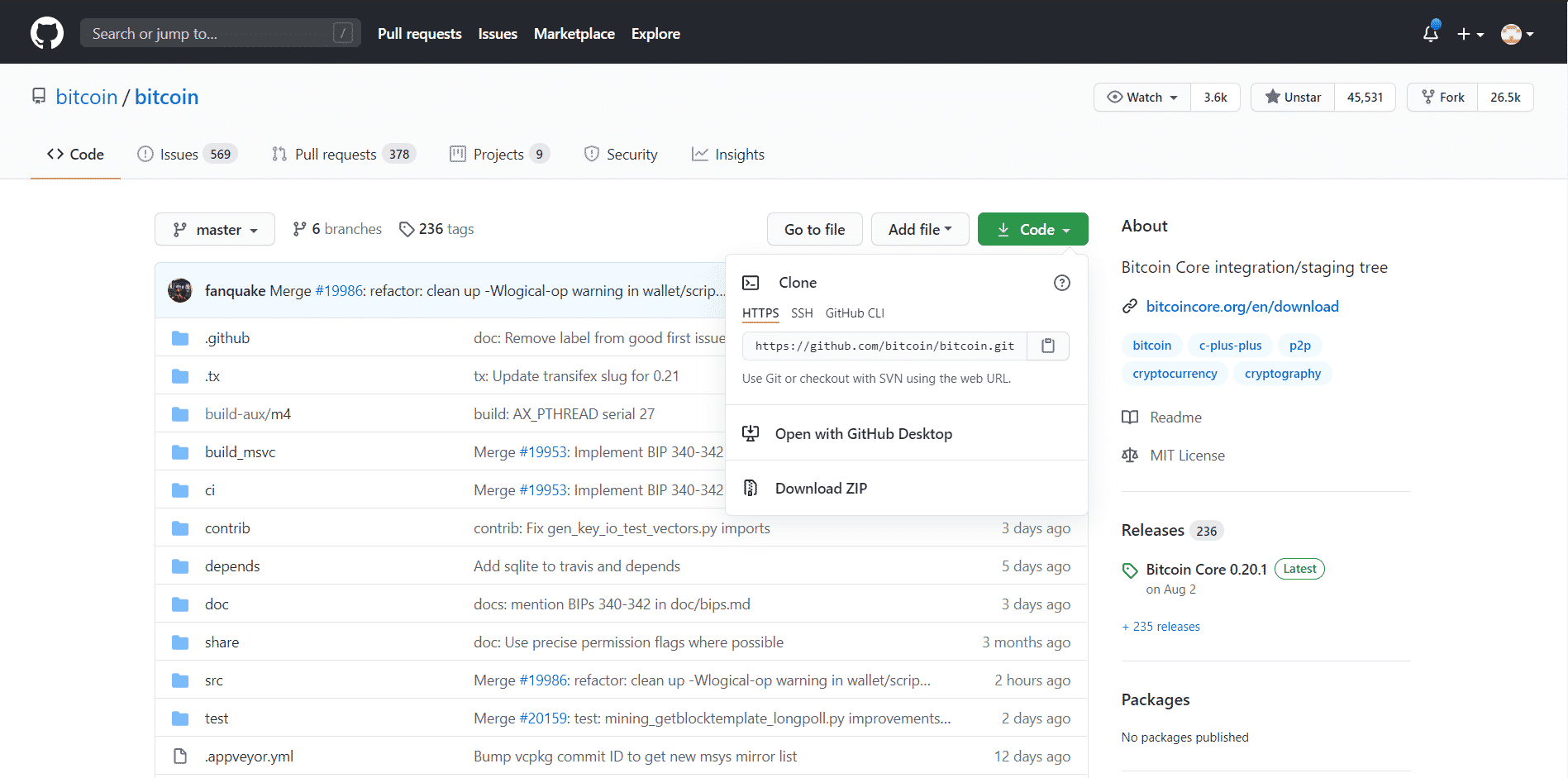Open notifications bell

1431,33
